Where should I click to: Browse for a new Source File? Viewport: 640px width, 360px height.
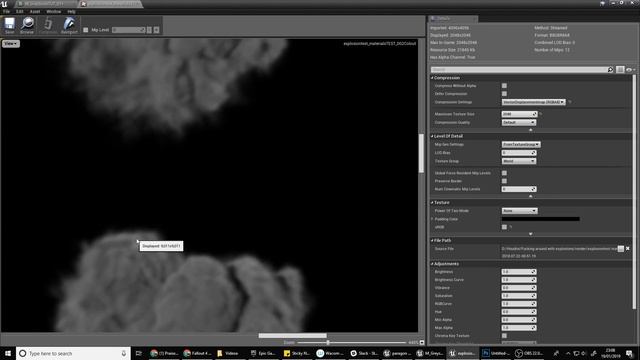(x=620, y=249)
